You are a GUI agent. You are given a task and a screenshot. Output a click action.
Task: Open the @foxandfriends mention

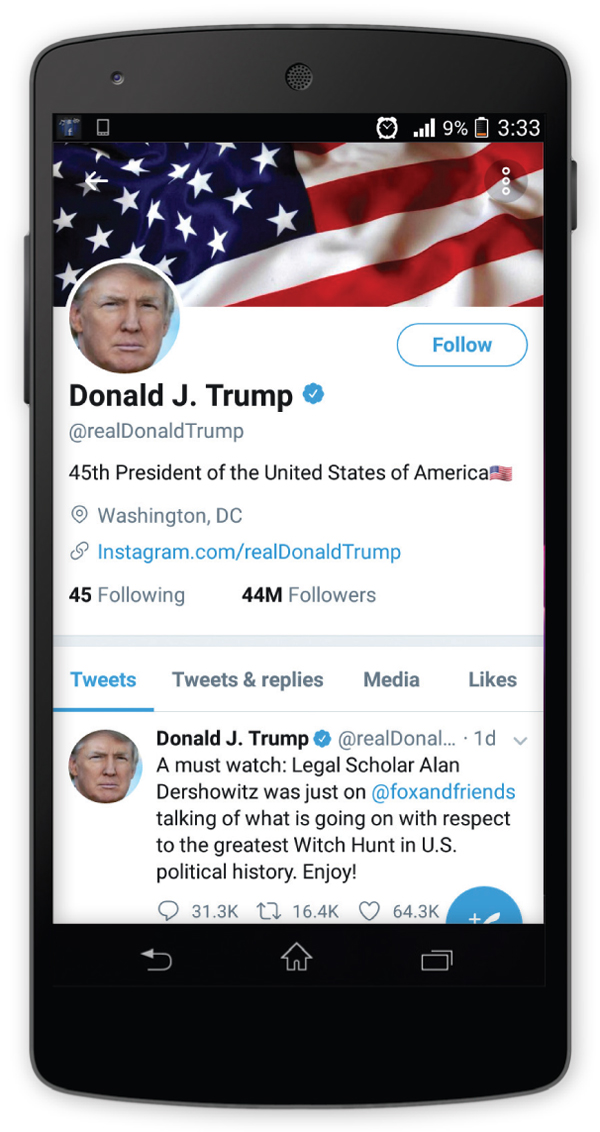click(443, 792)
